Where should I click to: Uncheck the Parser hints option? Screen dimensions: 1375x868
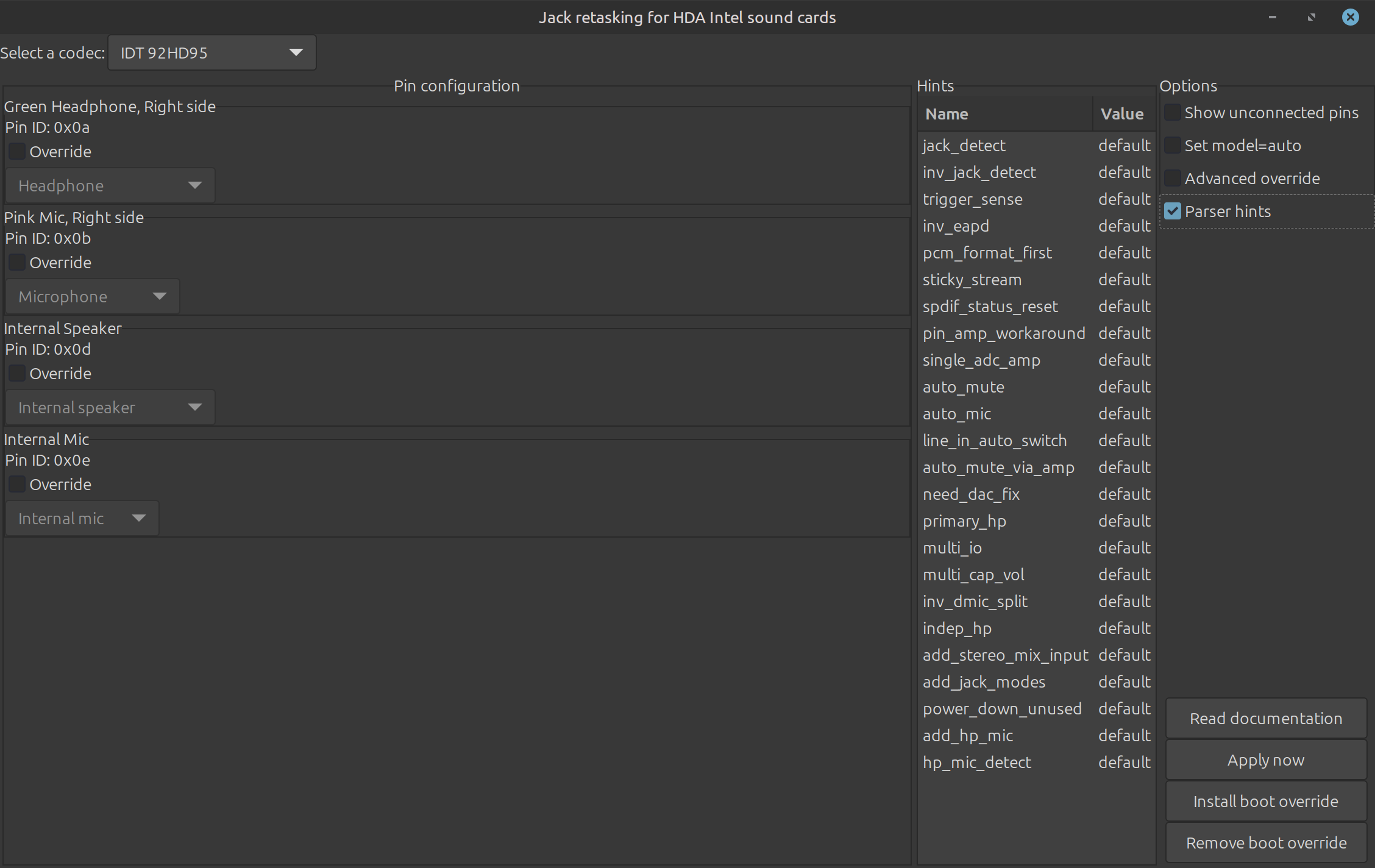pyautogui.click(x=1173, y=212)
